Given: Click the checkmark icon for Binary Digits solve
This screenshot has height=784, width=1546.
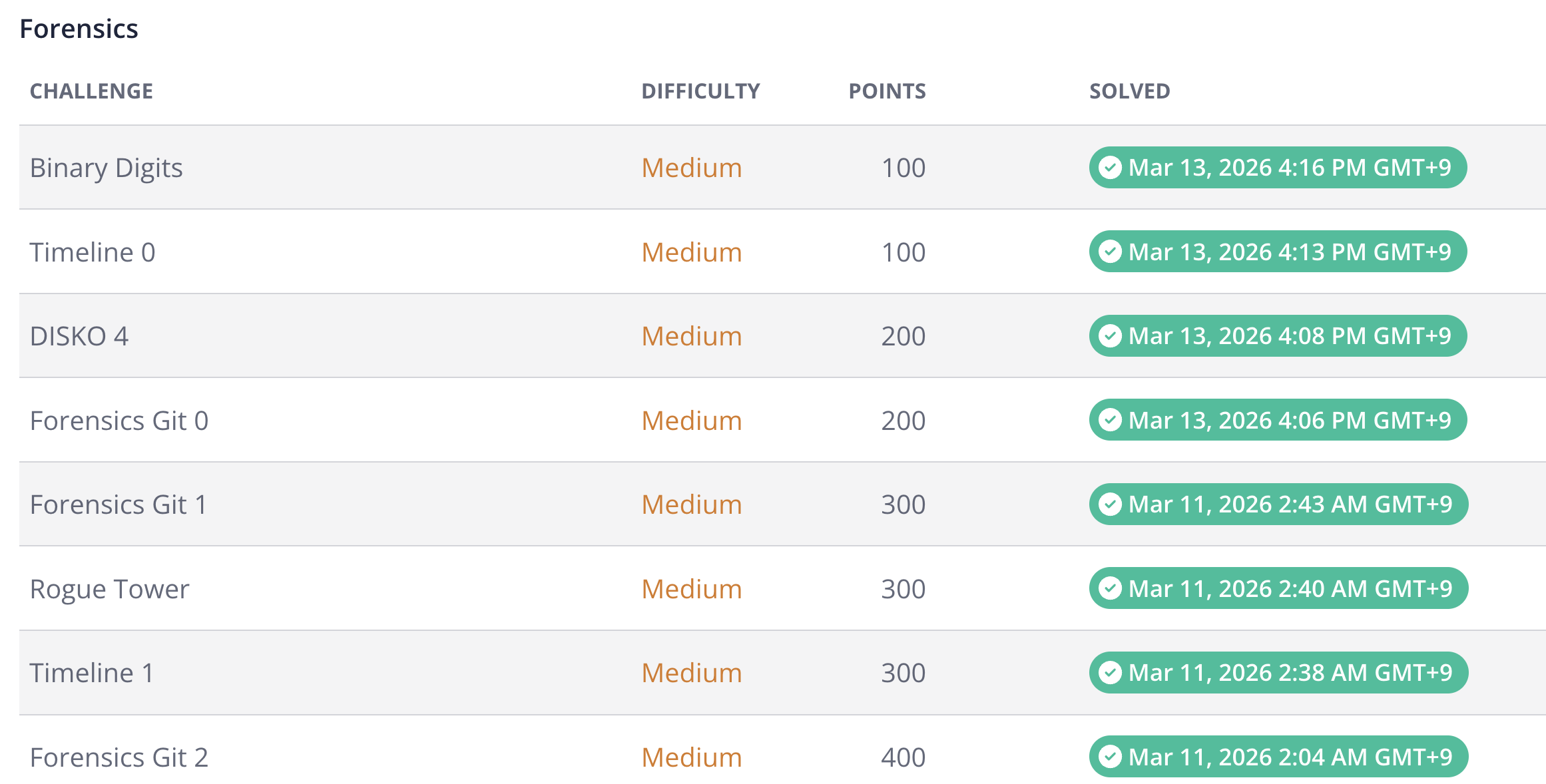Looking at the screenshot, I should coord(1110,168).
